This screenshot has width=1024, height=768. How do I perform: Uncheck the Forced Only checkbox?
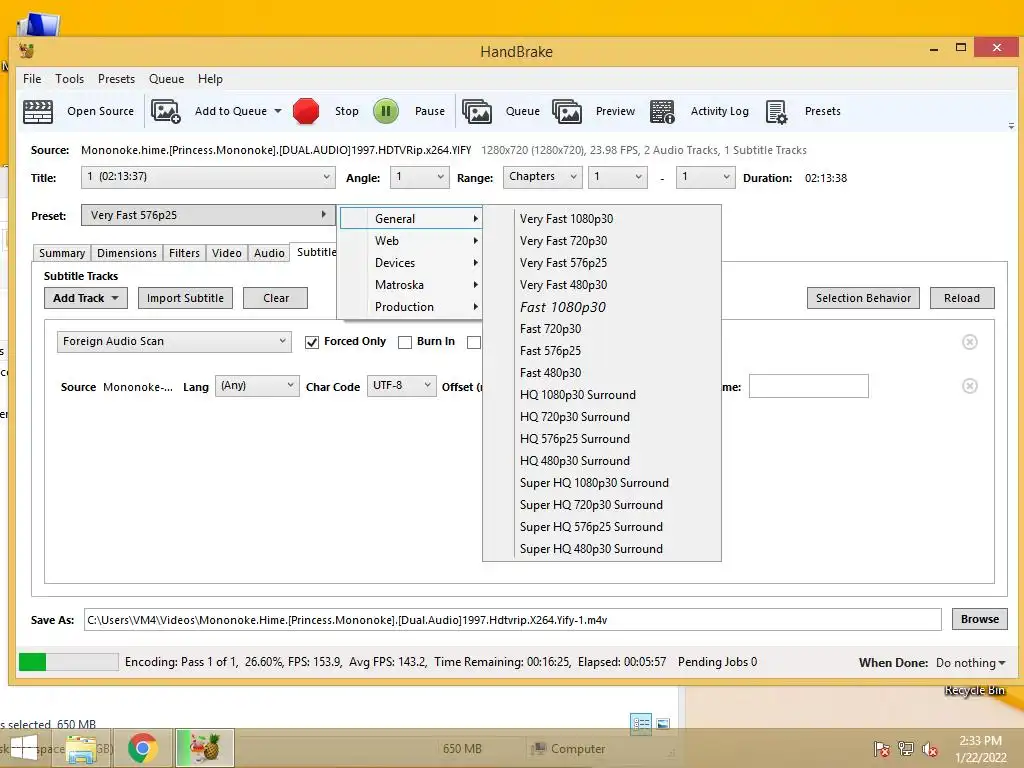pos(312,342)
